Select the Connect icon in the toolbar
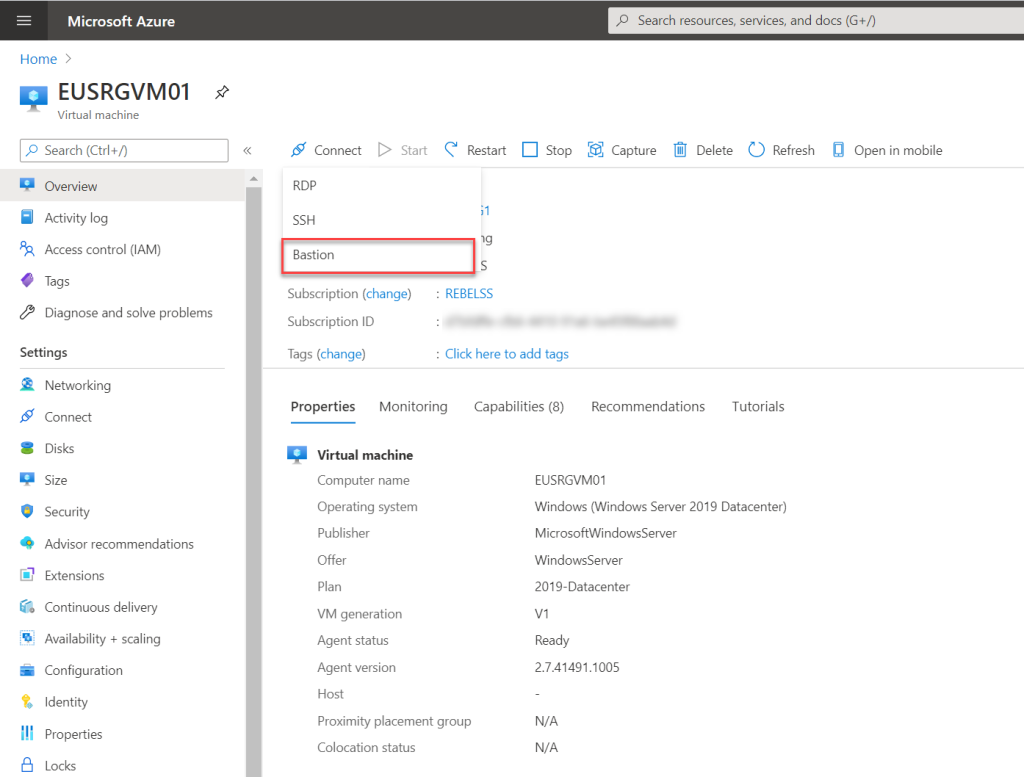 325,150
